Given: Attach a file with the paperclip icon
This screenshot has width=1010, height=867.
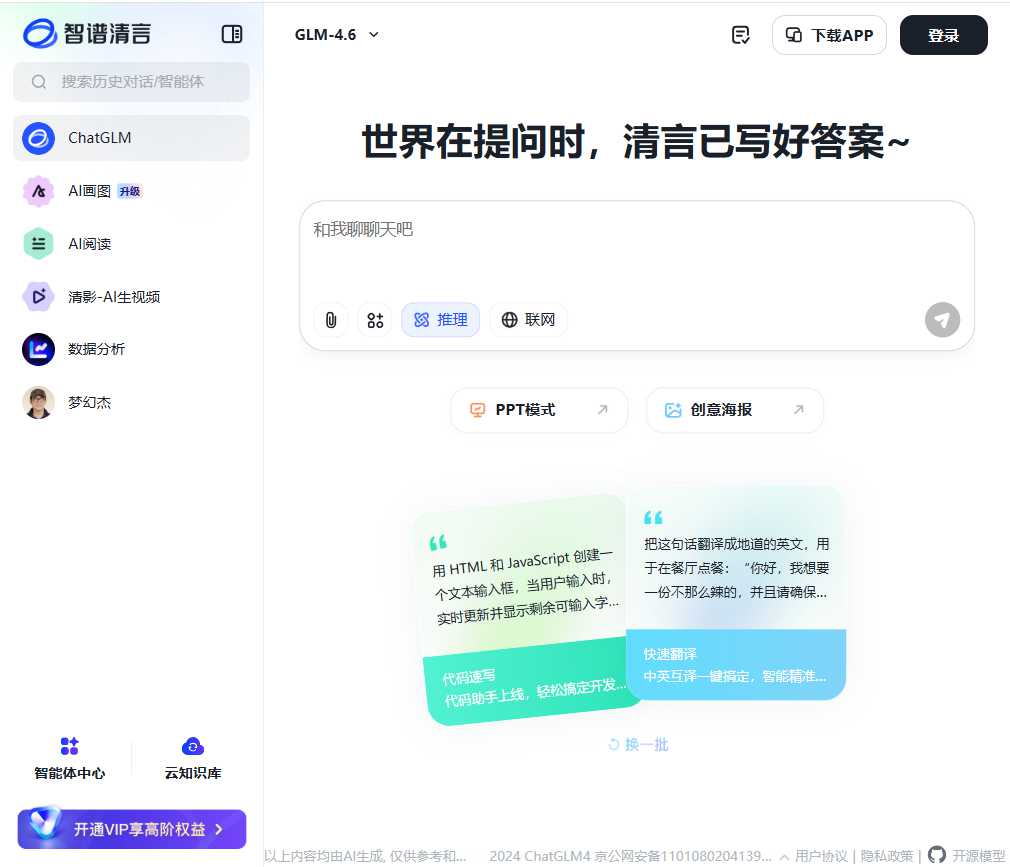Looking at the screenshot, I should coord(331,320).
